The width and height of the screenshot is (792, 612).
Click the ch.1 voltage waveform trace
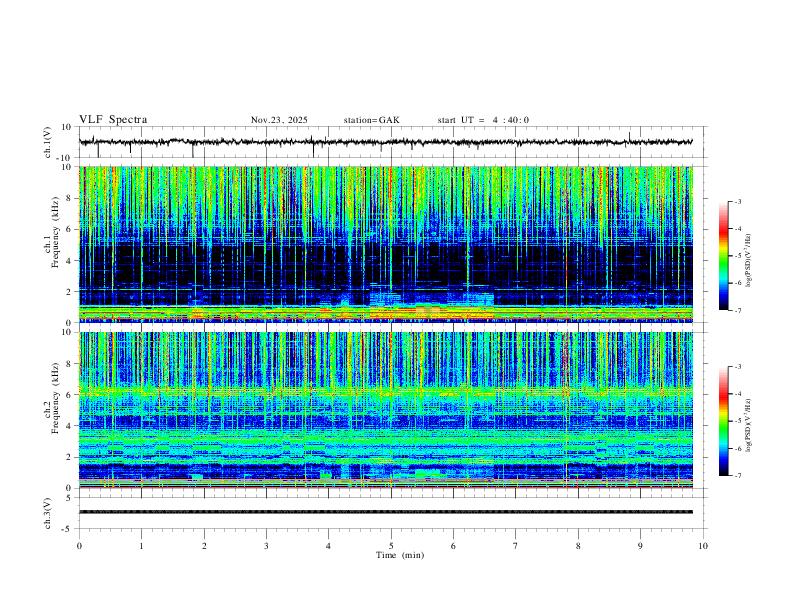(x=386, y=142)
